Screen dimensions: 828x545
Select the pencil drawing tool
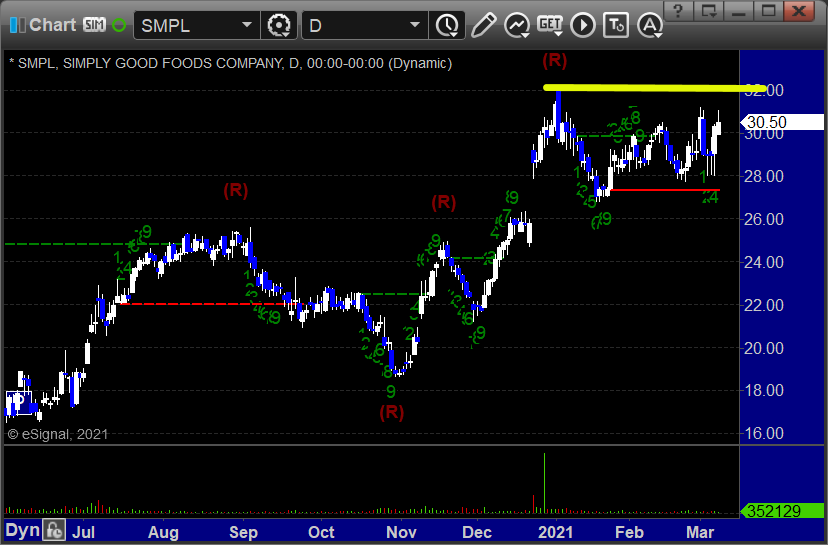[483, 25]
